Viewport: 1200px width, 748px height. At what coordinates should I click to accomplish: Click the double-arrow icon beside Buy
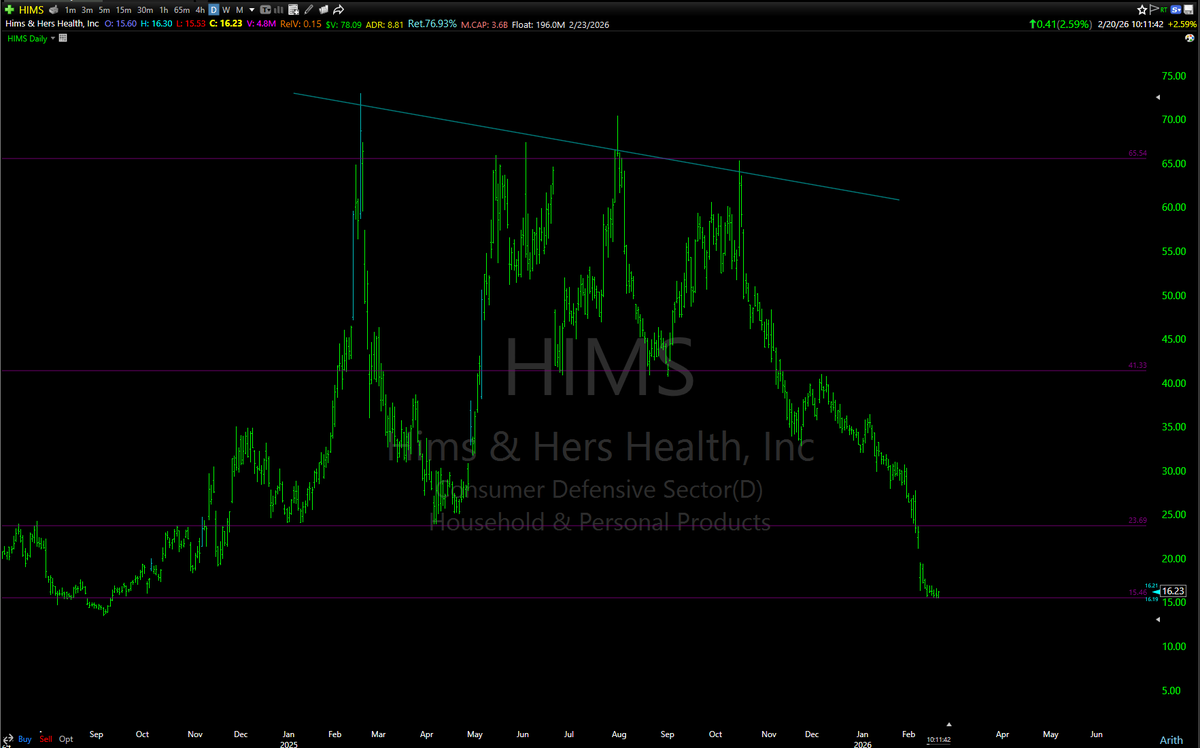tap(8, 739)
